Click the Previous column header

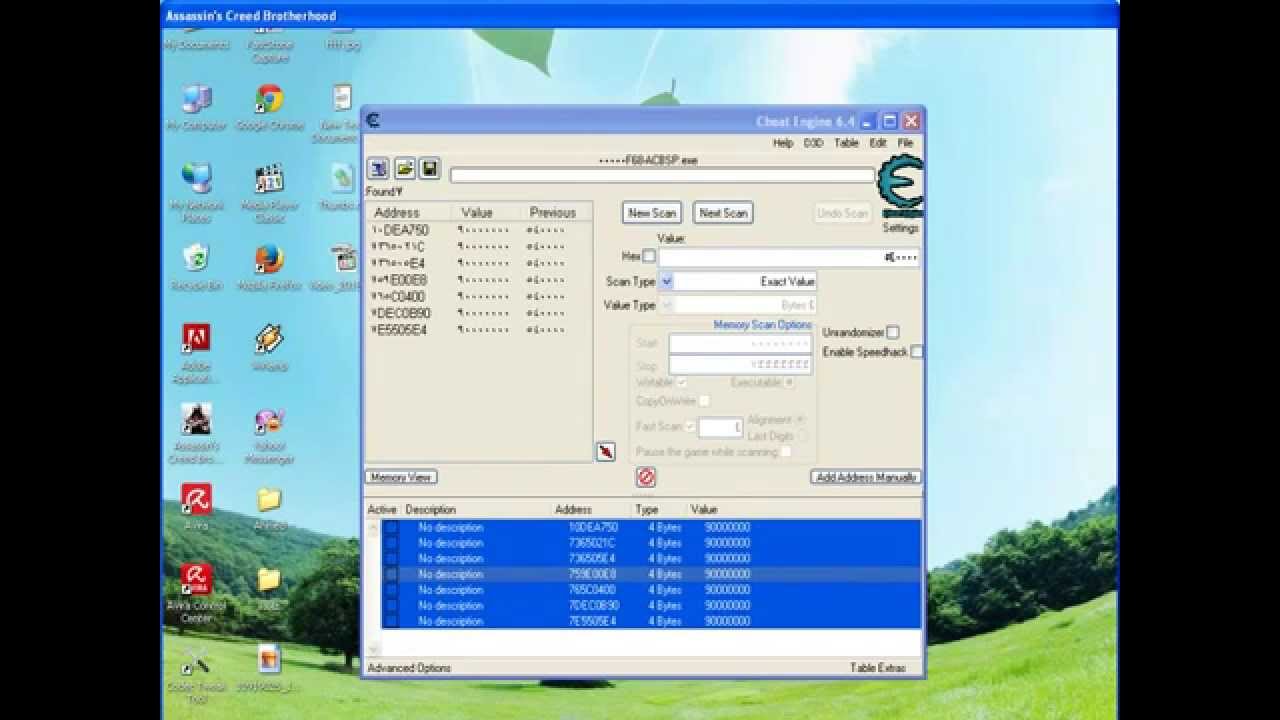tap(556, 213)
